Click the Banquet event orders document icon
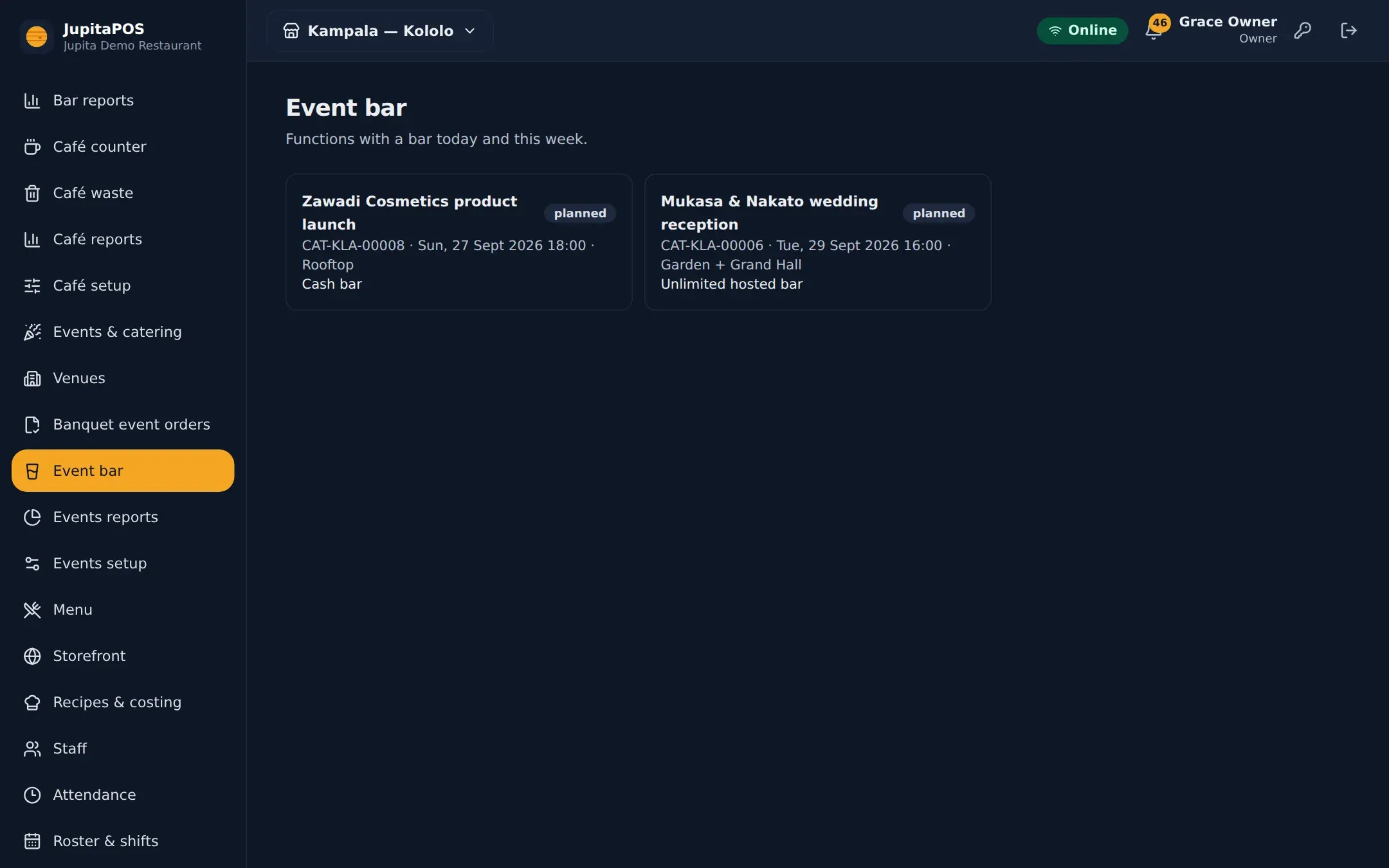The height and width of the screenshot is (868, 1389). pos(32,425)
